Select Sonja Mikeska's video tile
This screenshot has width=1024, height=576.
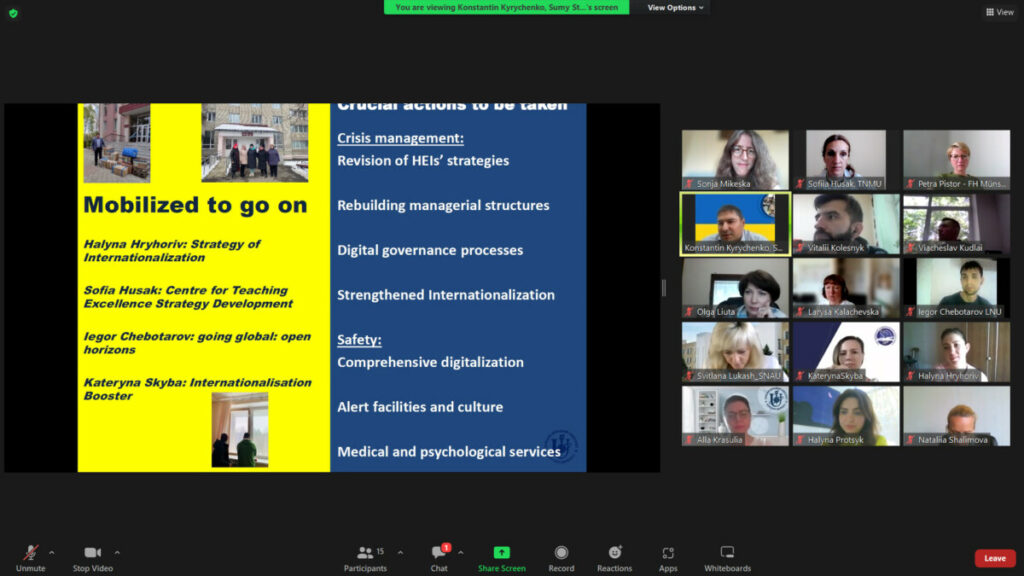click(735, 160)
